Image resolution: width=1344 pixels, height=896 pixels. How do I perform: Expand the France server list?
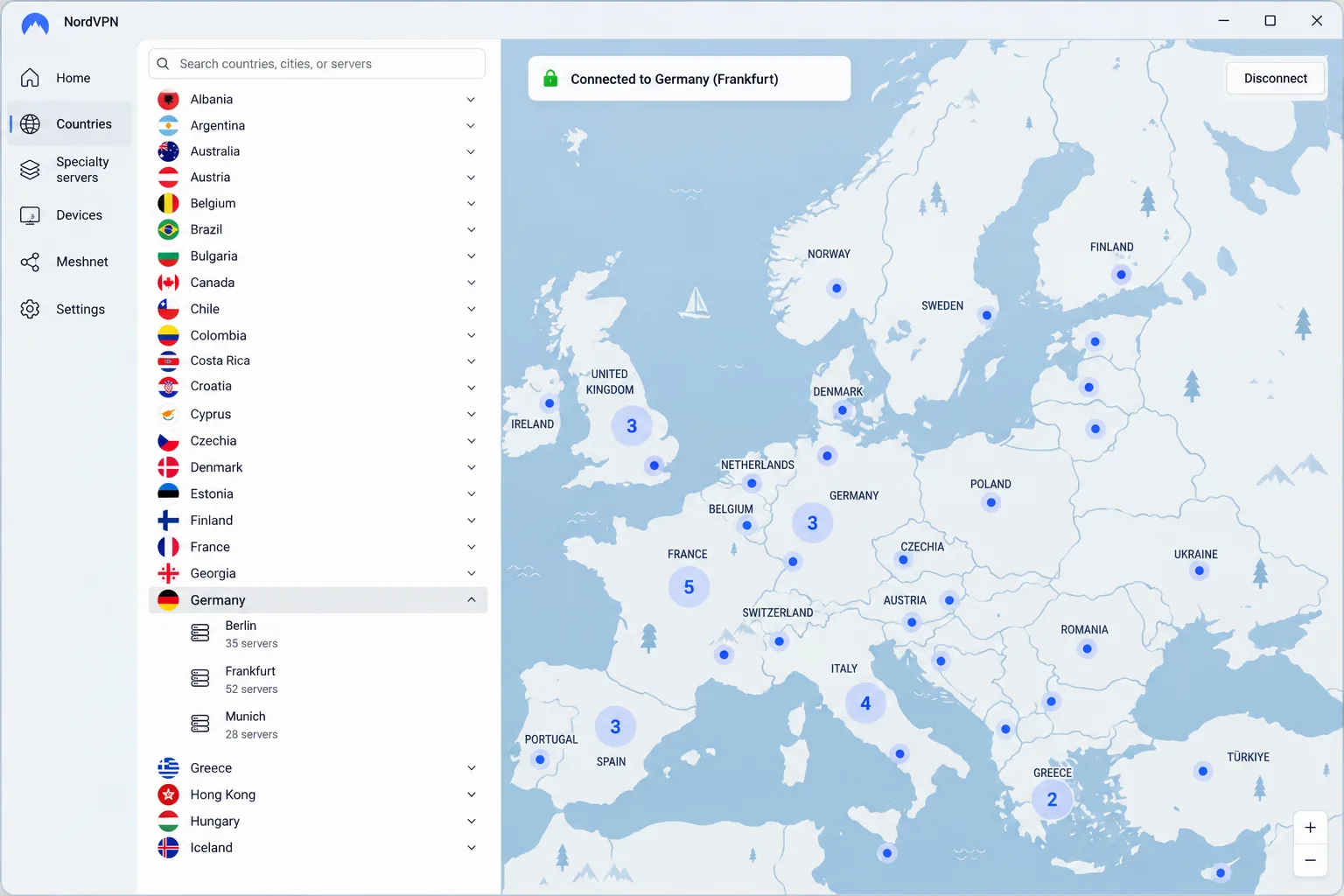coord(472,547)
